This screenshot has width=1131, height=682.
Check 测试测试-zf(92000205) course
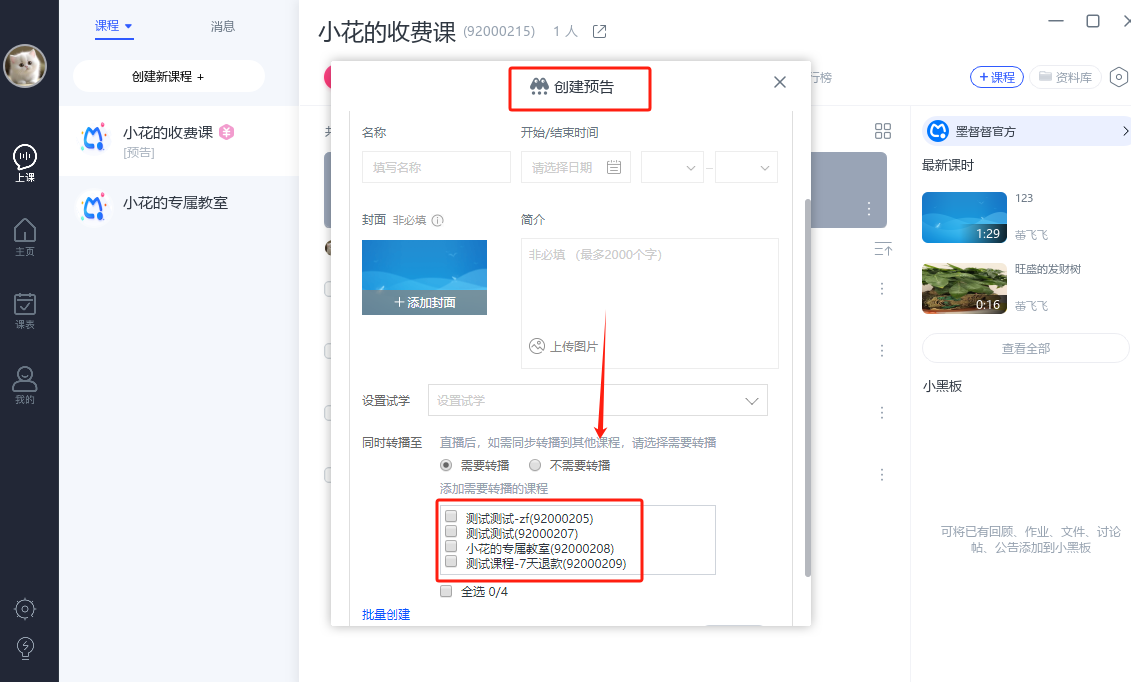pyautogui.click(x=451, y=516)
